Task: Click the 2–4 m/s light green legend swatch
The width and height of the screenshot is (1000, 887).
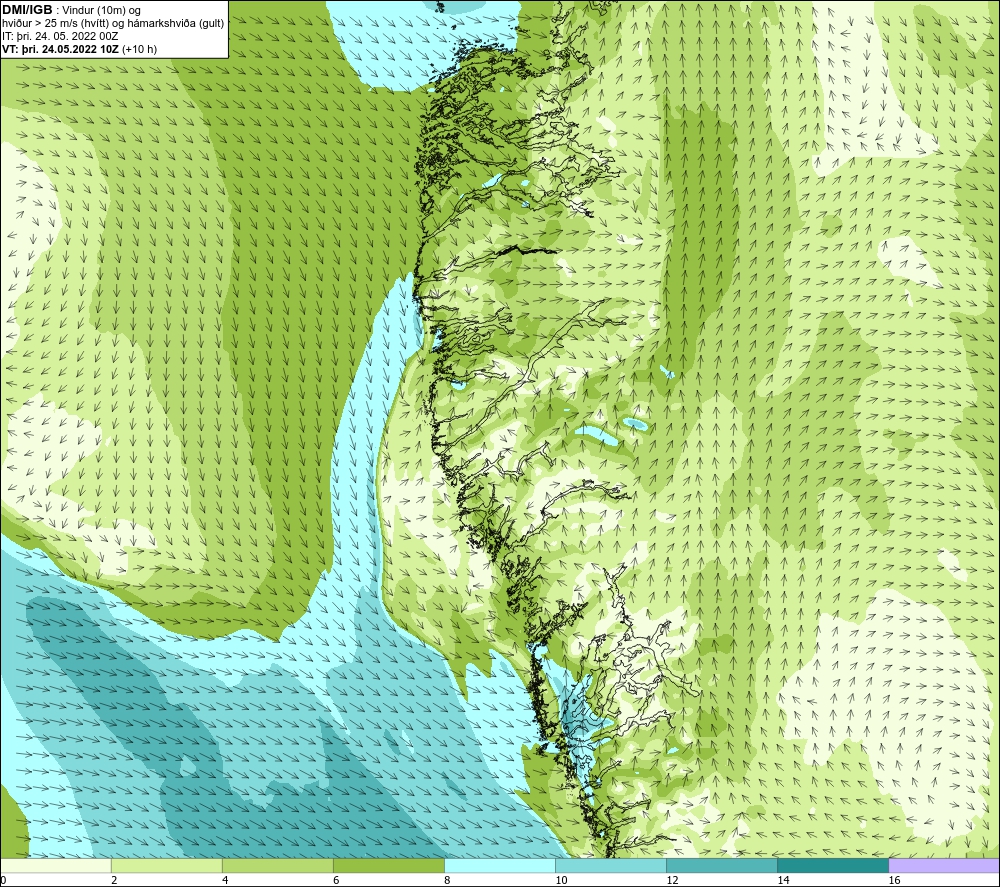Action: pyautogui.click(x=166, y=866)
